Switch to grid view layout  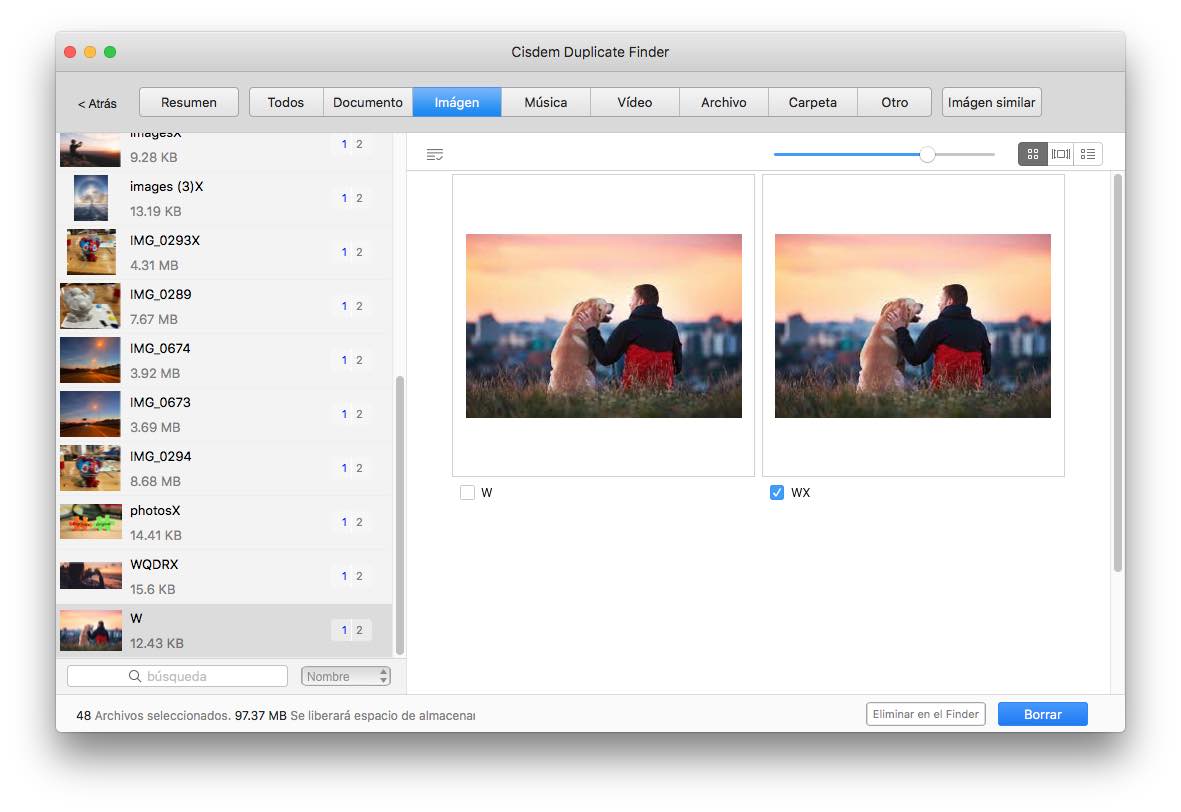[x=1032, y=153]
